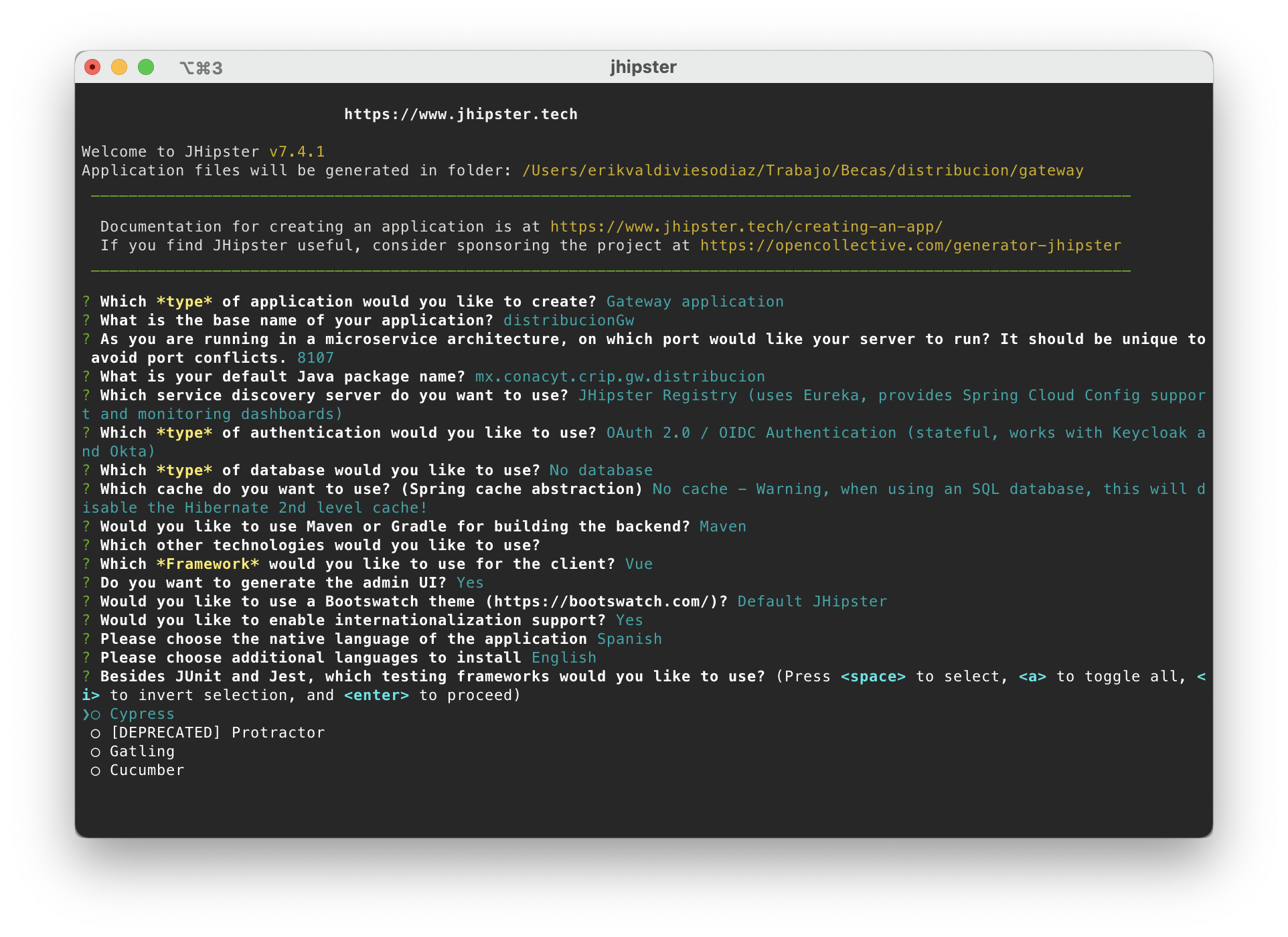The height and width of the screenshot is (937, 1288).
Task: Click the 'Maven' build tool answer
Action: (723, 527)
